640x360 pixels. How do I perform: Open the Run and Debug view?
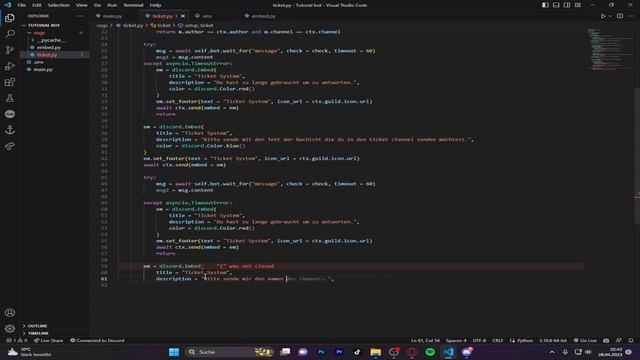(10, 66)
